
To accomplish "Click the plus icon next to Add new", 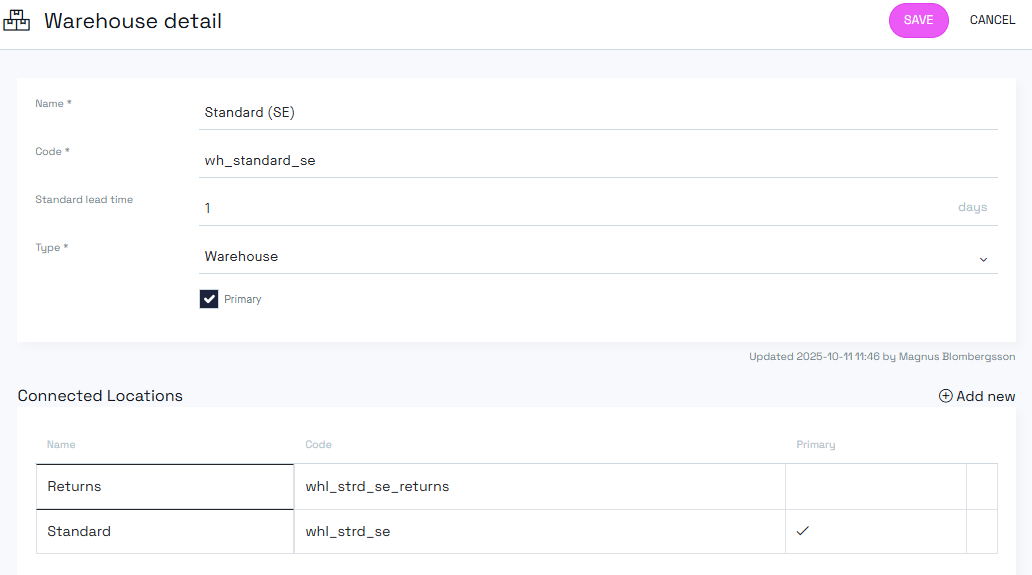I will click(x=945, y=396).
